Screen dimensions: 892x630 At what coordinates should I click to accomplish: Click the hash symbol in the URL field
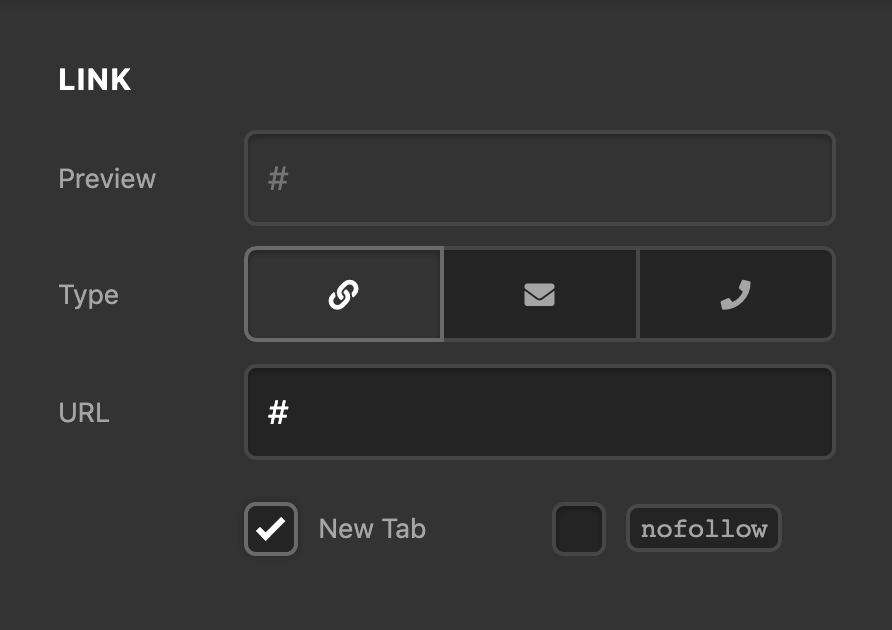point(278,412)
